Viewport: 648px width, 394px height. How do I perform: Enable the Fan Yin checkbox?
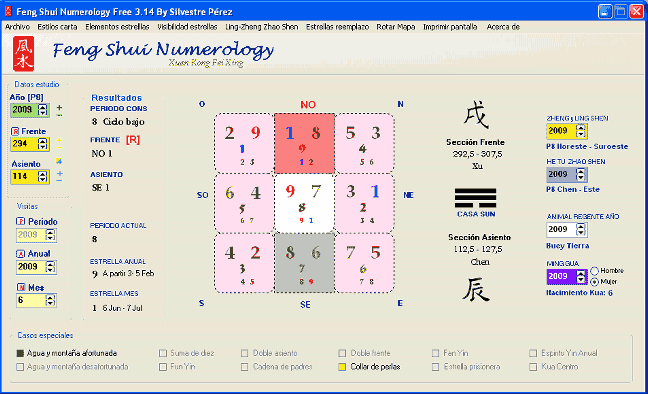pos(436,353)
